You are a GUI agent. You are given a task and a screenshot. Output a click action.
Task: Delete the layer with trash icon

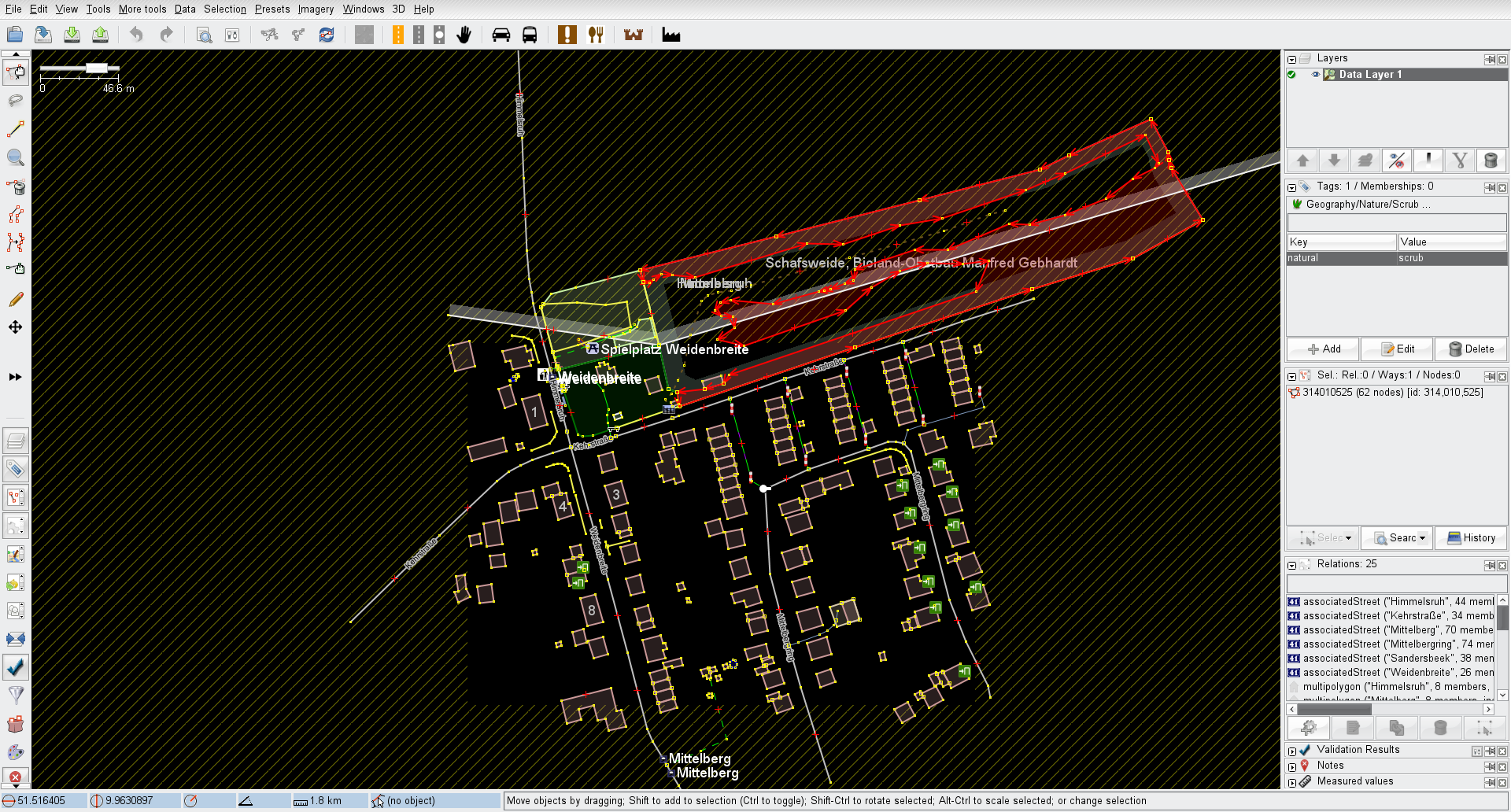coord(1491,161)
